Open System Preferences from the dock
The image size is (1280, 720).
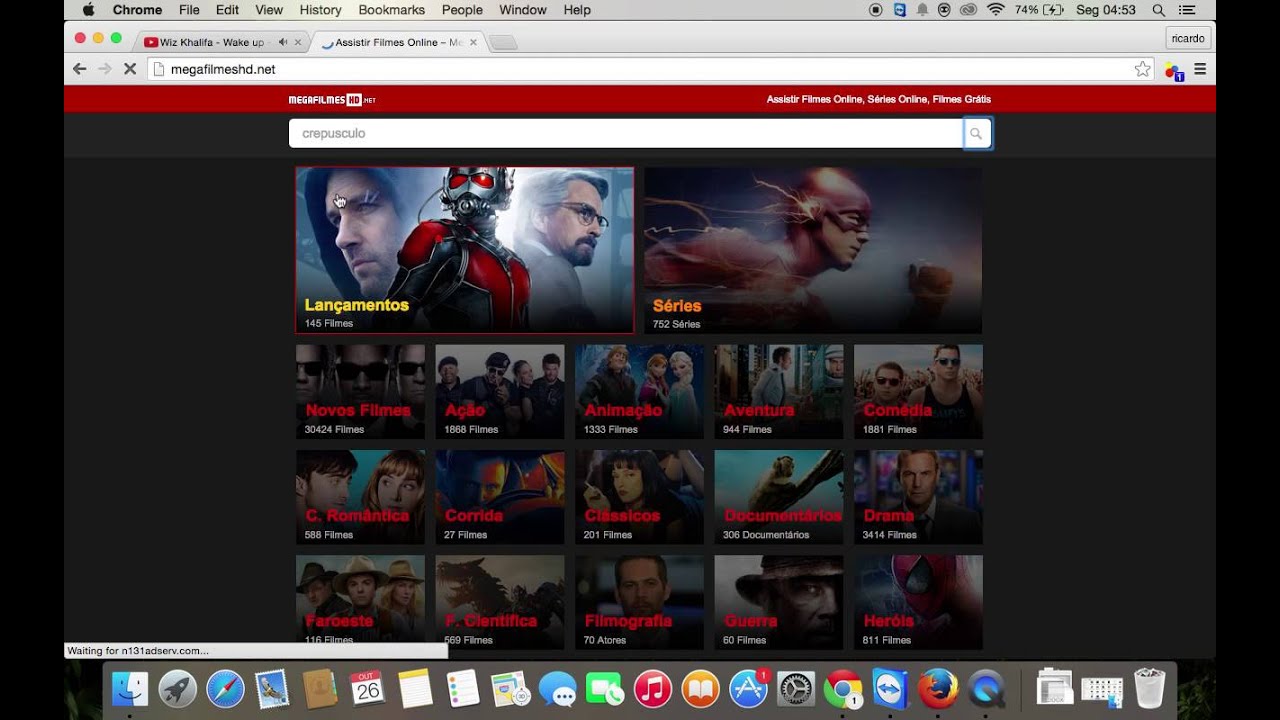pos(796,689)
